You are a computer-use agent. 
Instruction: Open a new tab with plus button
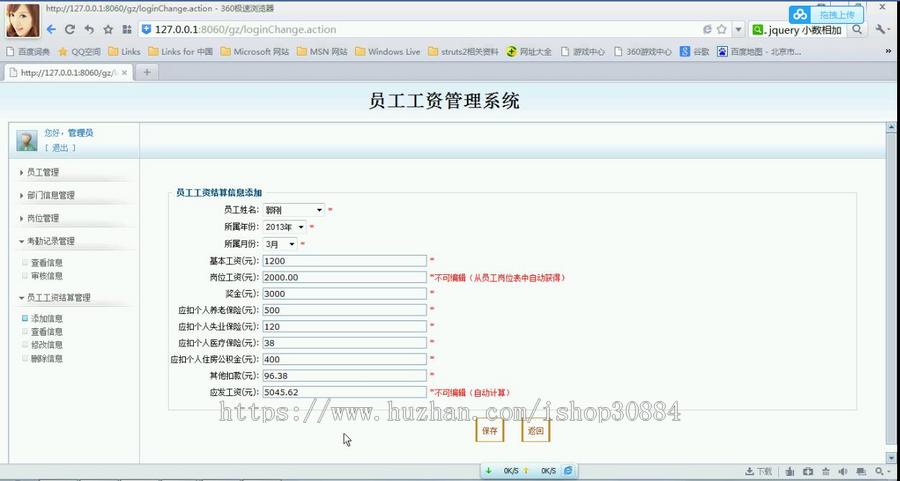147,72
